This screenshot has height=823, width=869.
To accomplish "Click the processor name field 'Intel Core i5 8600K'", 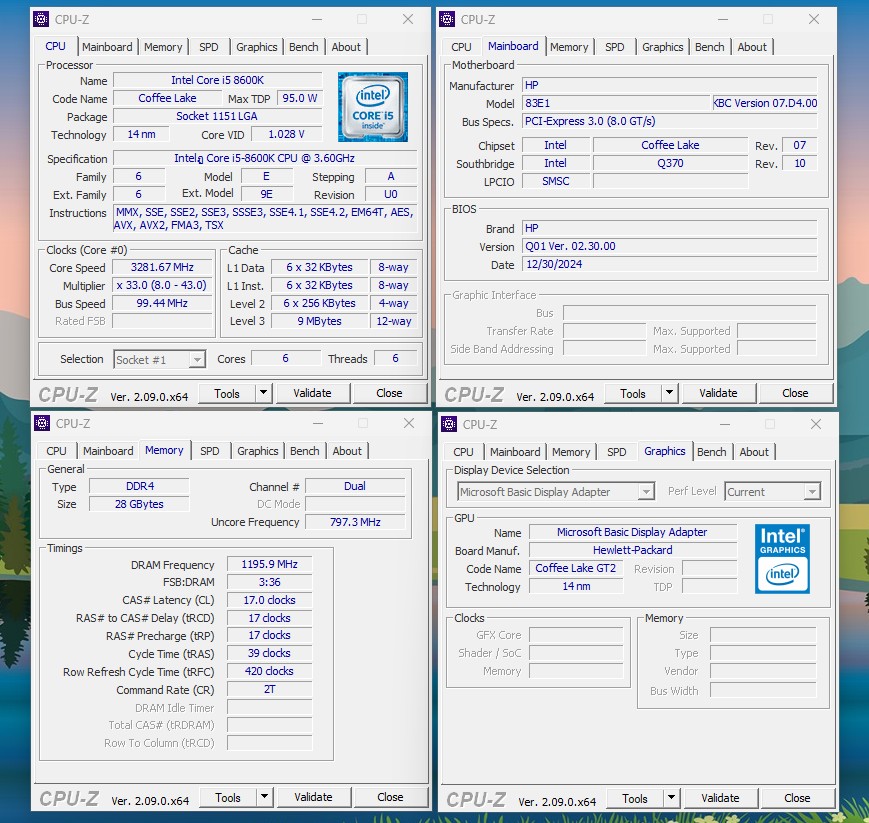I will tap(218, 80).
